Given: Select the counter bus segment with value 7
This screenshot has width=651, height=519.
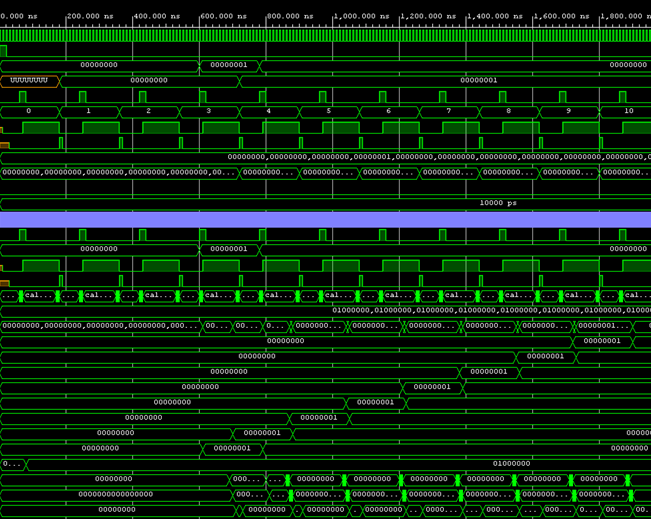Looking at the screenshot, I should tap(448, 111).
